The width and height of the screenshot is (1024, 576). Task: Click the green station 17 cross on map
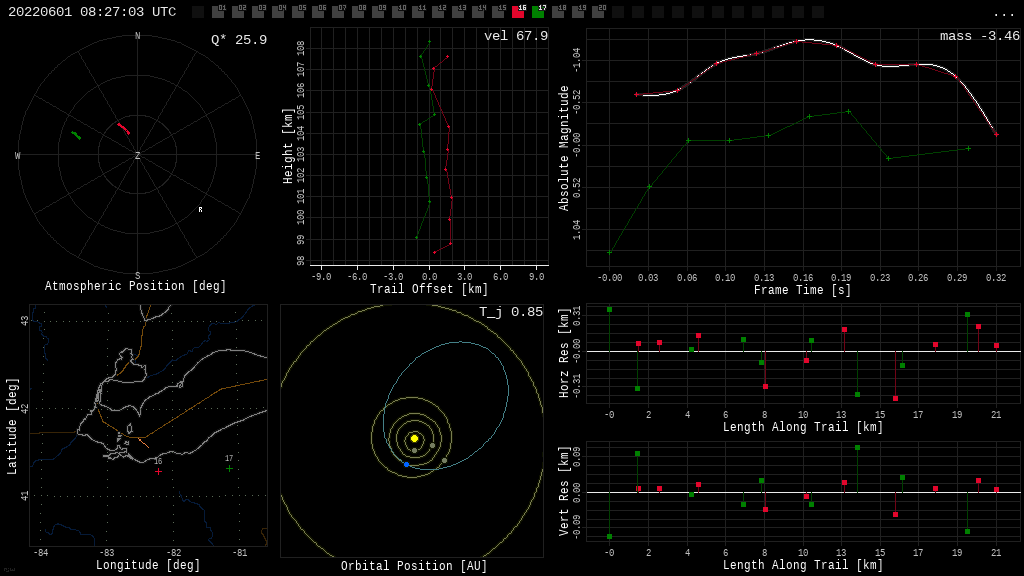click(229, 468)
